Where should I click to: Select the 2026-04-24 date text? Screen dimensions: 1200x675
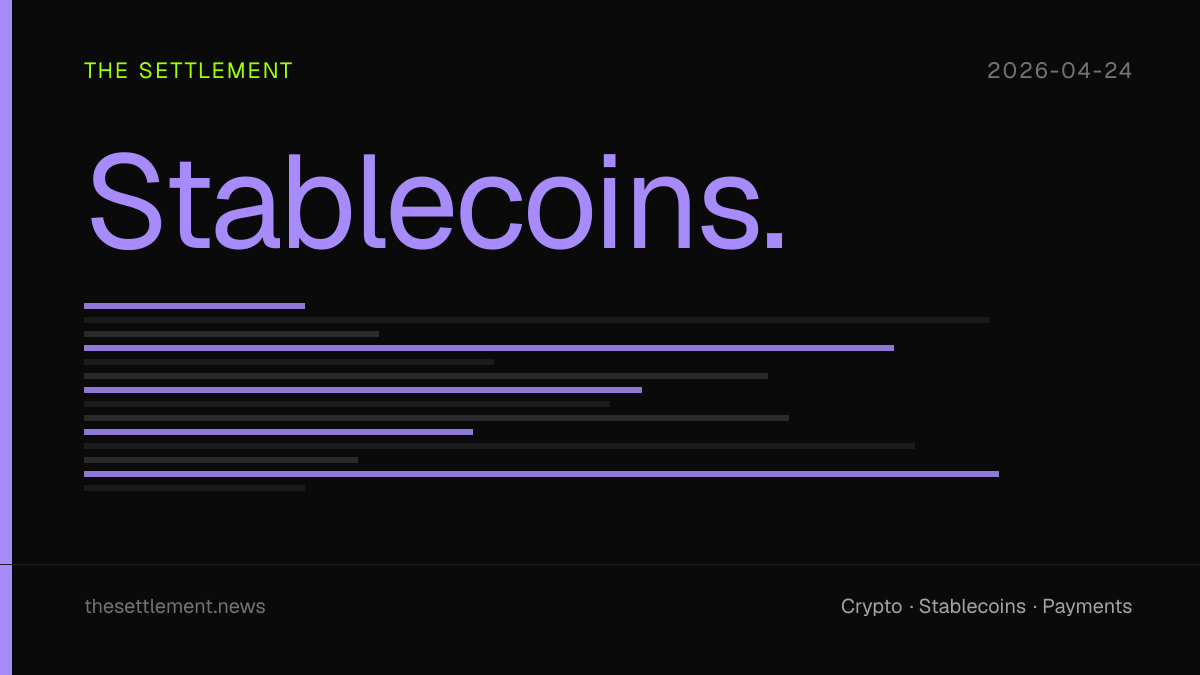pyautogui.click(x=1060, y=71)
